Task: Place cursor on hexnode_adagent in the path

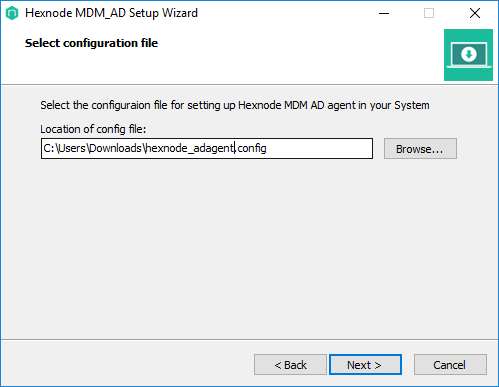Action: tap(190, 148)
